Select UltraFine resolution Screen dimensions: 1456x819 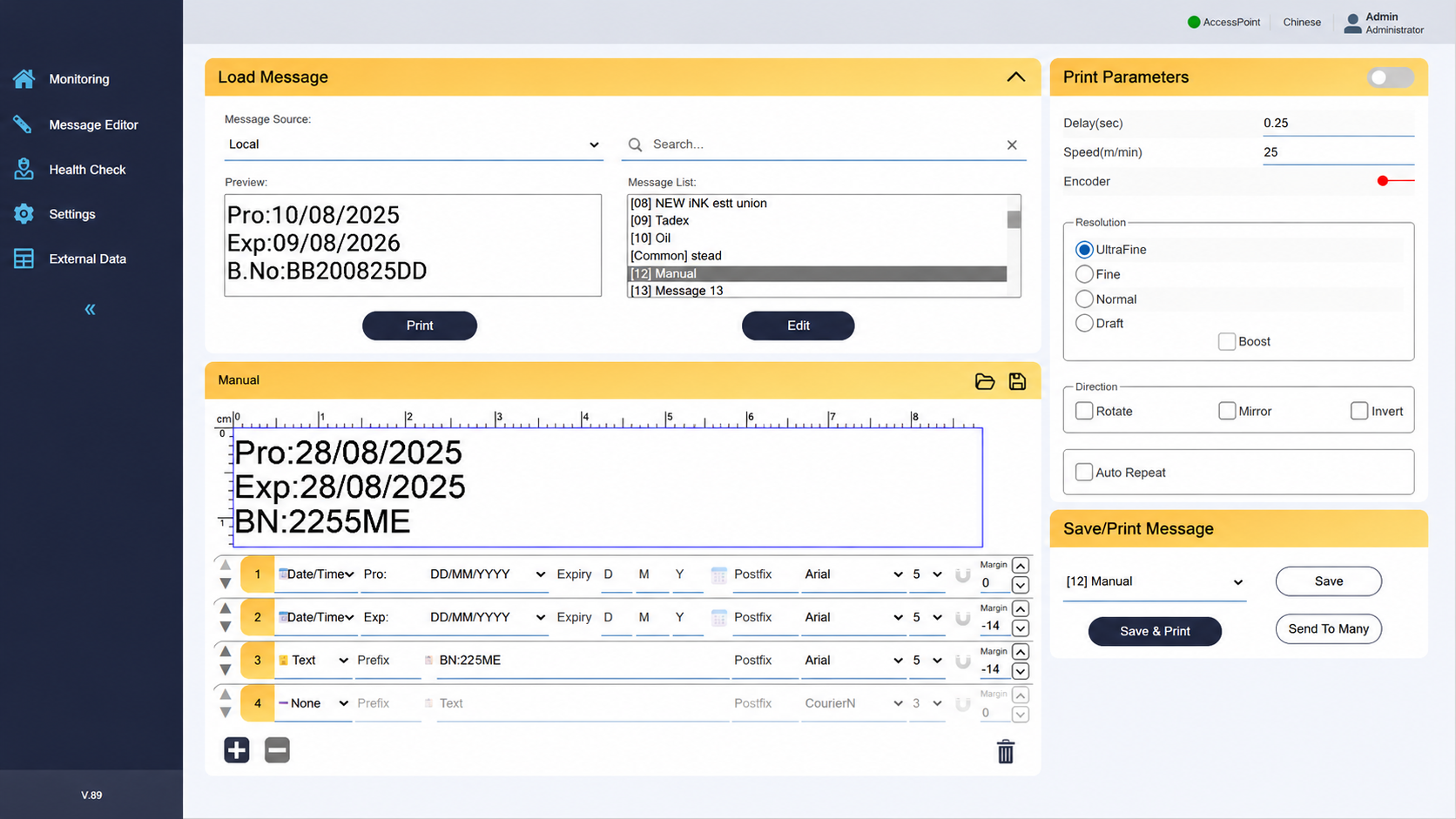(1084, 250)
